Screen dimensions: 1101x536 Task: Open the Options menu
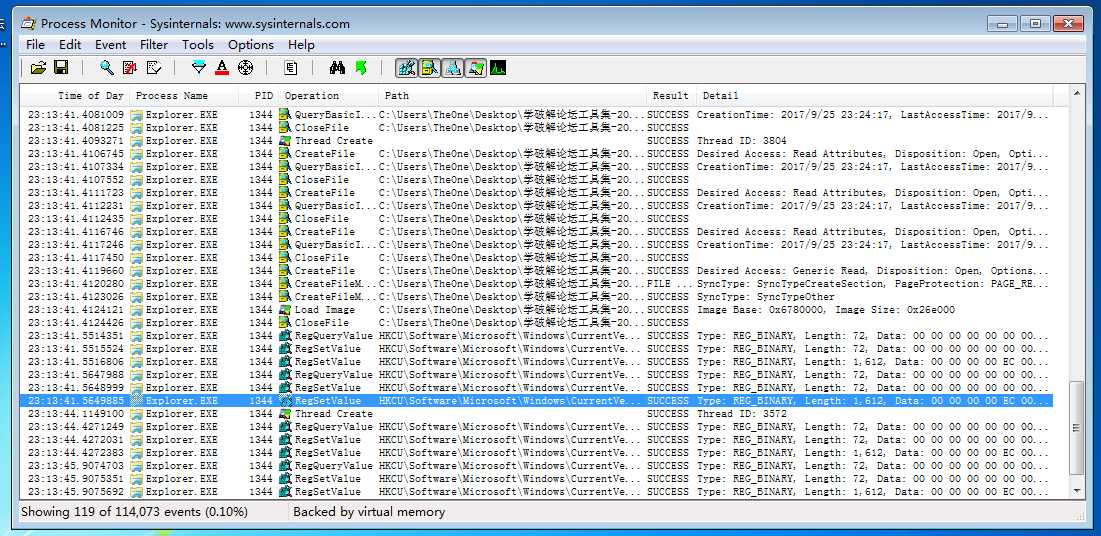251,45
